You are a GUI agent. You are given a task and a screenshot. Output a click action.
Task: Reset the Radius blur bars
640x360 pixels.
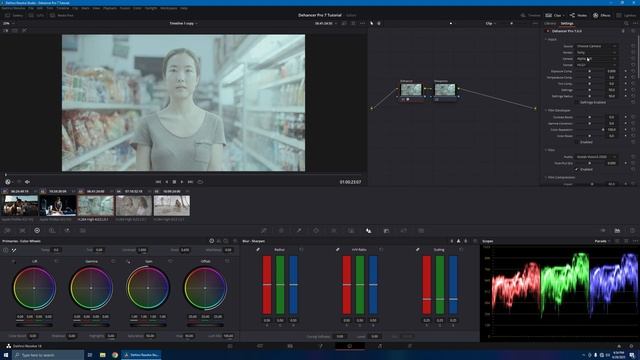[302, 249]
